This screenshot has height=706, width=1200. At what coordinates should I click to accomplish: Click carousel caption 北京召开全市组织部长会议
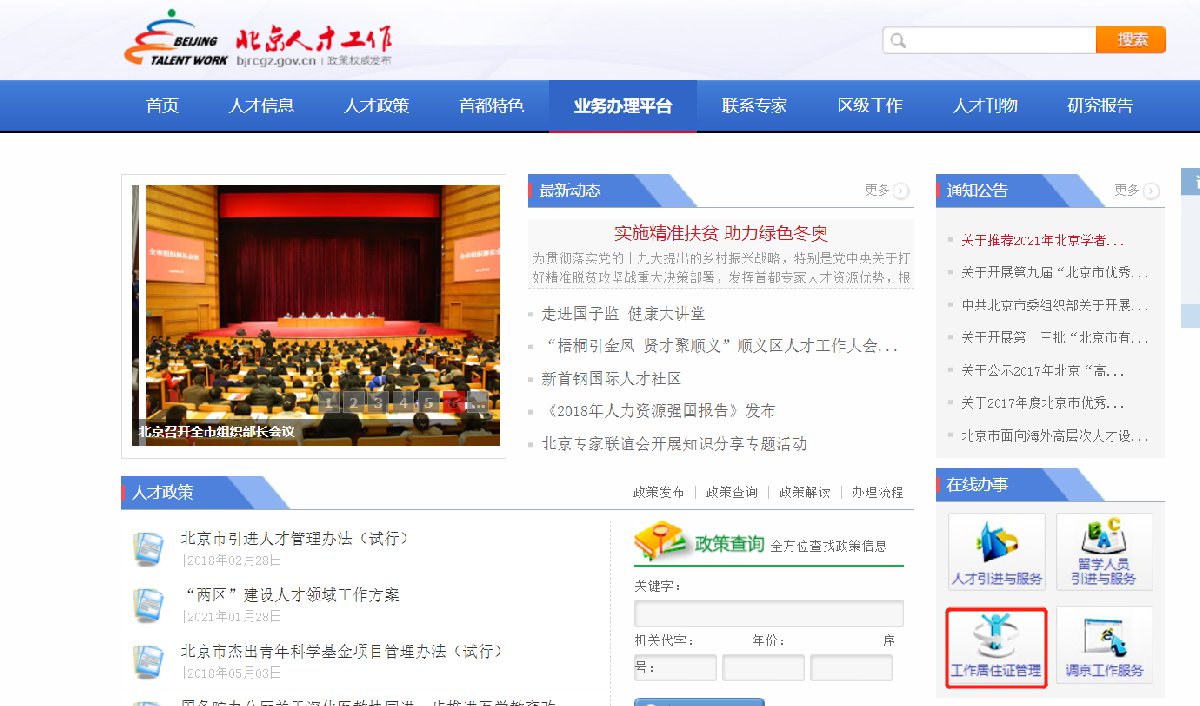click(217, 433)
